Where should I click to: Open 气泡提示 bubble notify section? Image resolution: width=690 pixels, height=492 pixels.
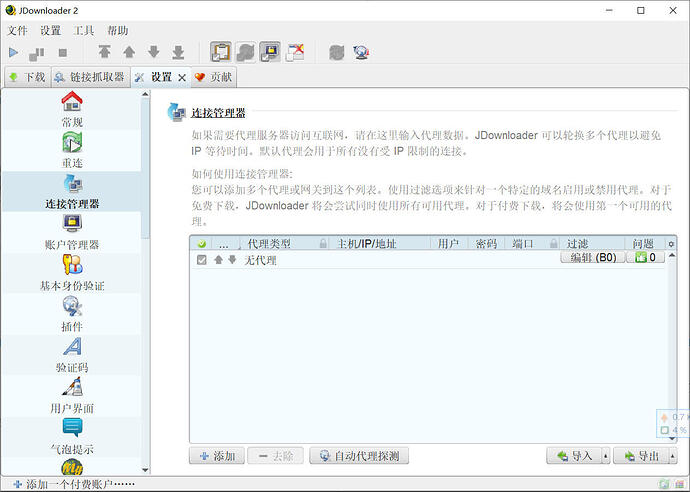pyautogui.click(x=72, y=437)
